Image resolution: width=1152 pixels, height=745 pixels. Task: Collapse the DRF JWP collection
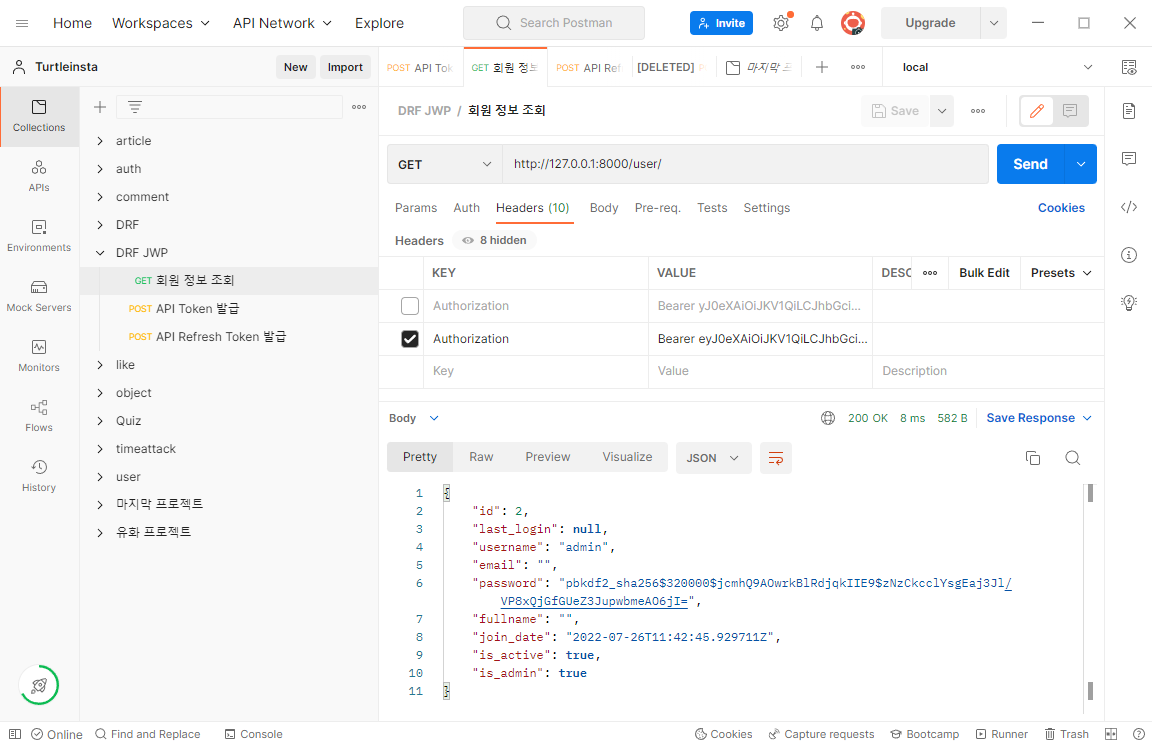pos(101,253)
